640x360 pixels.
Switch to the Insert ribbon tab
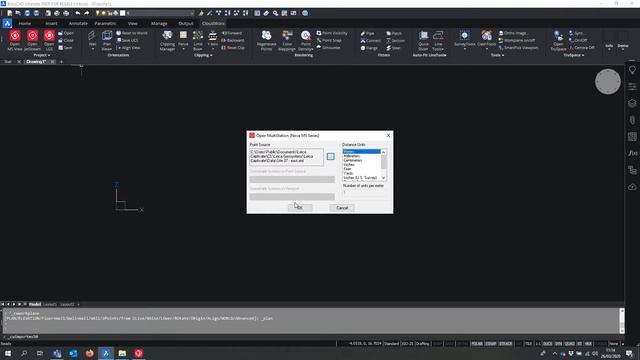point(51,23)
